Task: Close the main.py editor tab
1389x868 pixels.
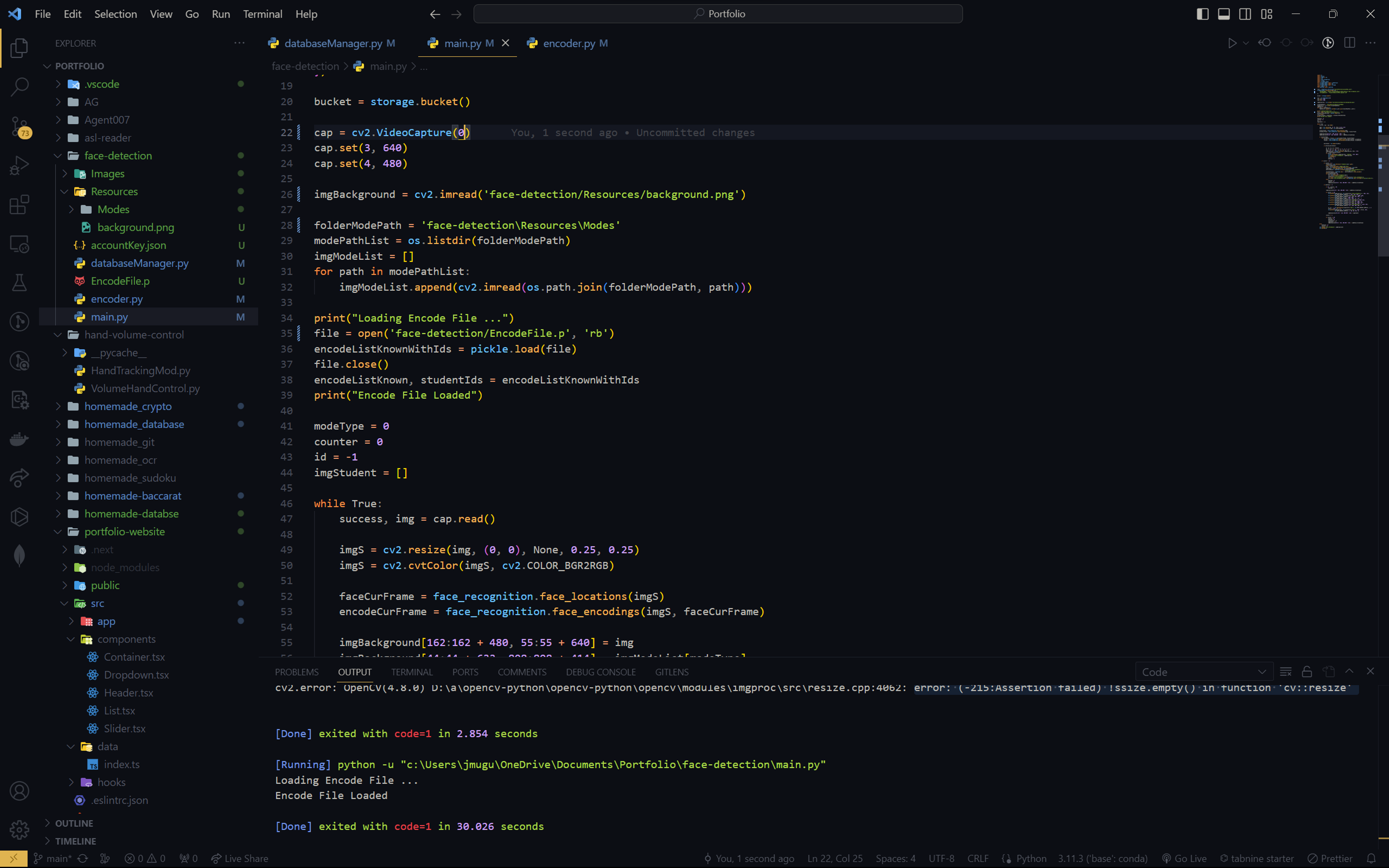Action: (x=506, y=43)
